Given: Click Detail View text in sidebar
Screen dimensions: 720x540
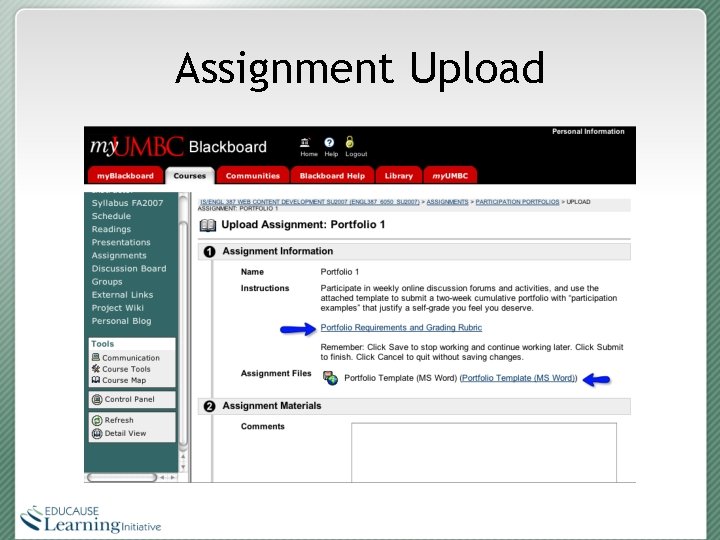Looking at the screenshot, I should tap(125, 433).
